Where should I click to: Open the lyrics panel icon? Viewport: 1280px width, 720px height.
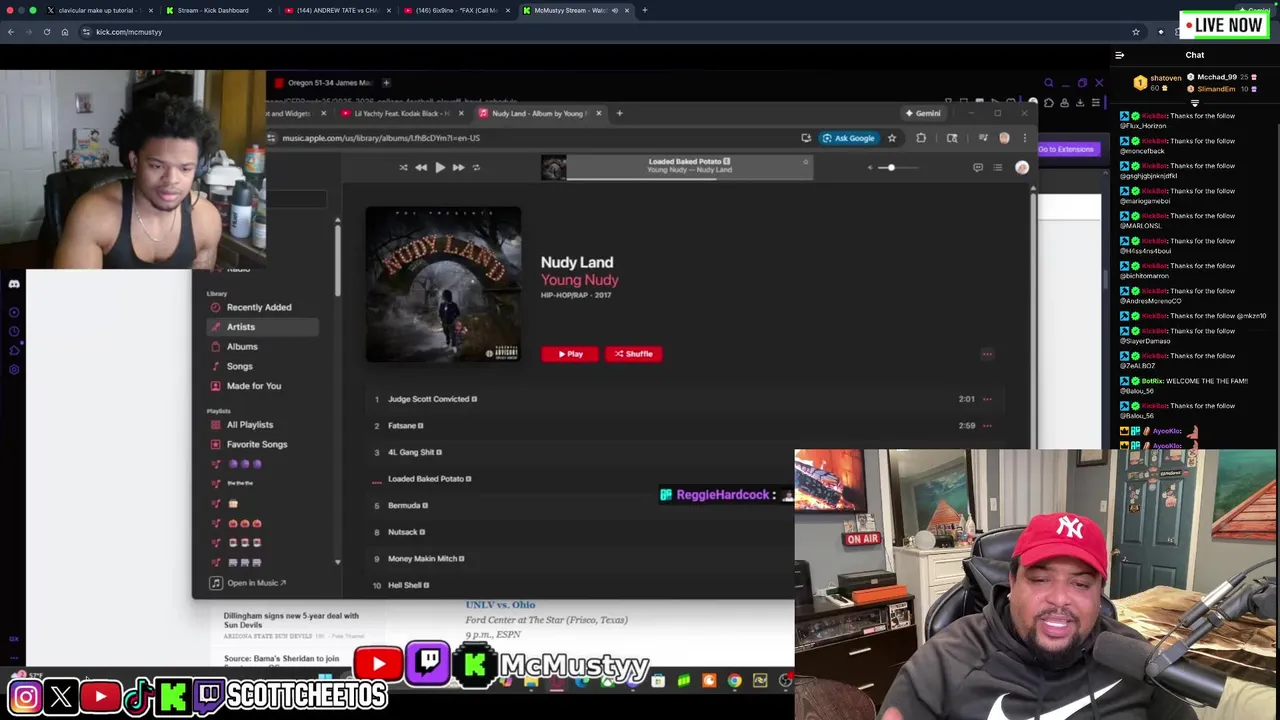point(978,168)
